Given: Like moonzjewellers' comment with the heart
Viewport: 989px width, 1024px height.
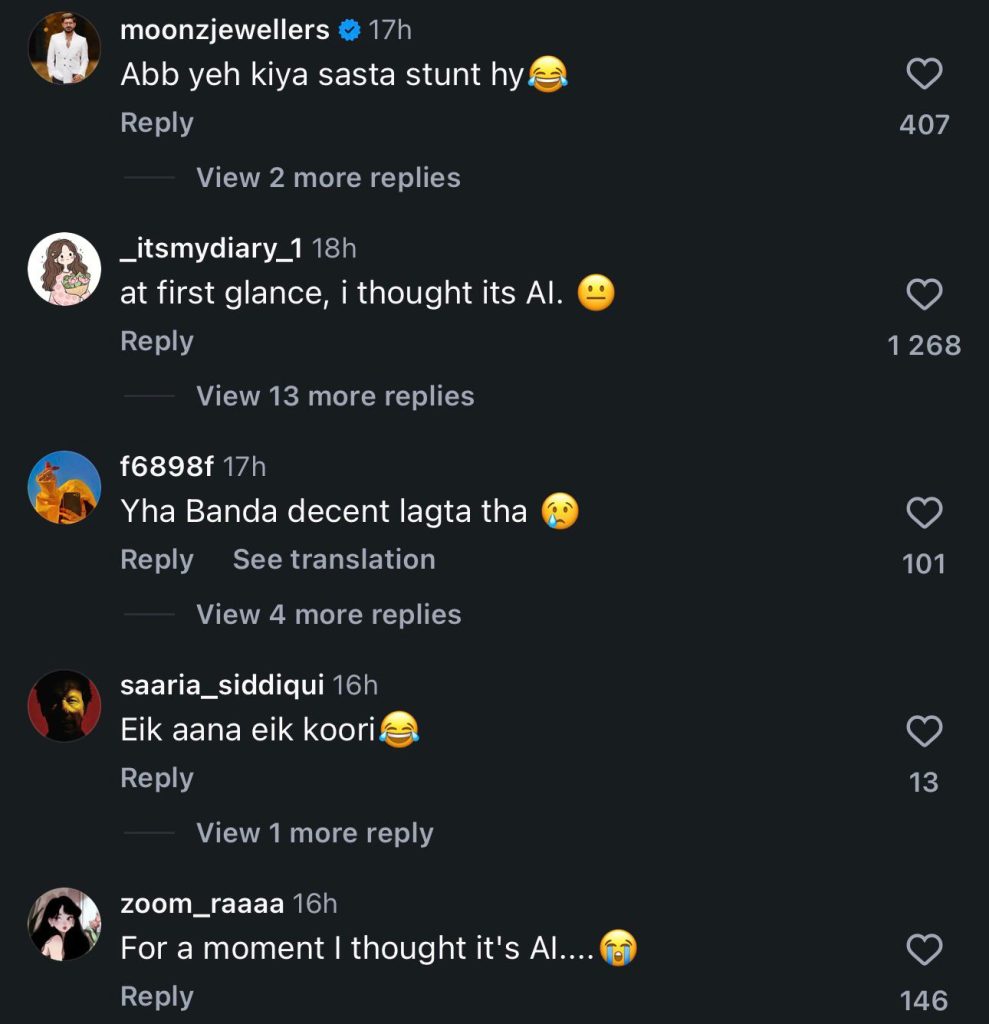Looking at the screenshot, I should coord(924,75).
